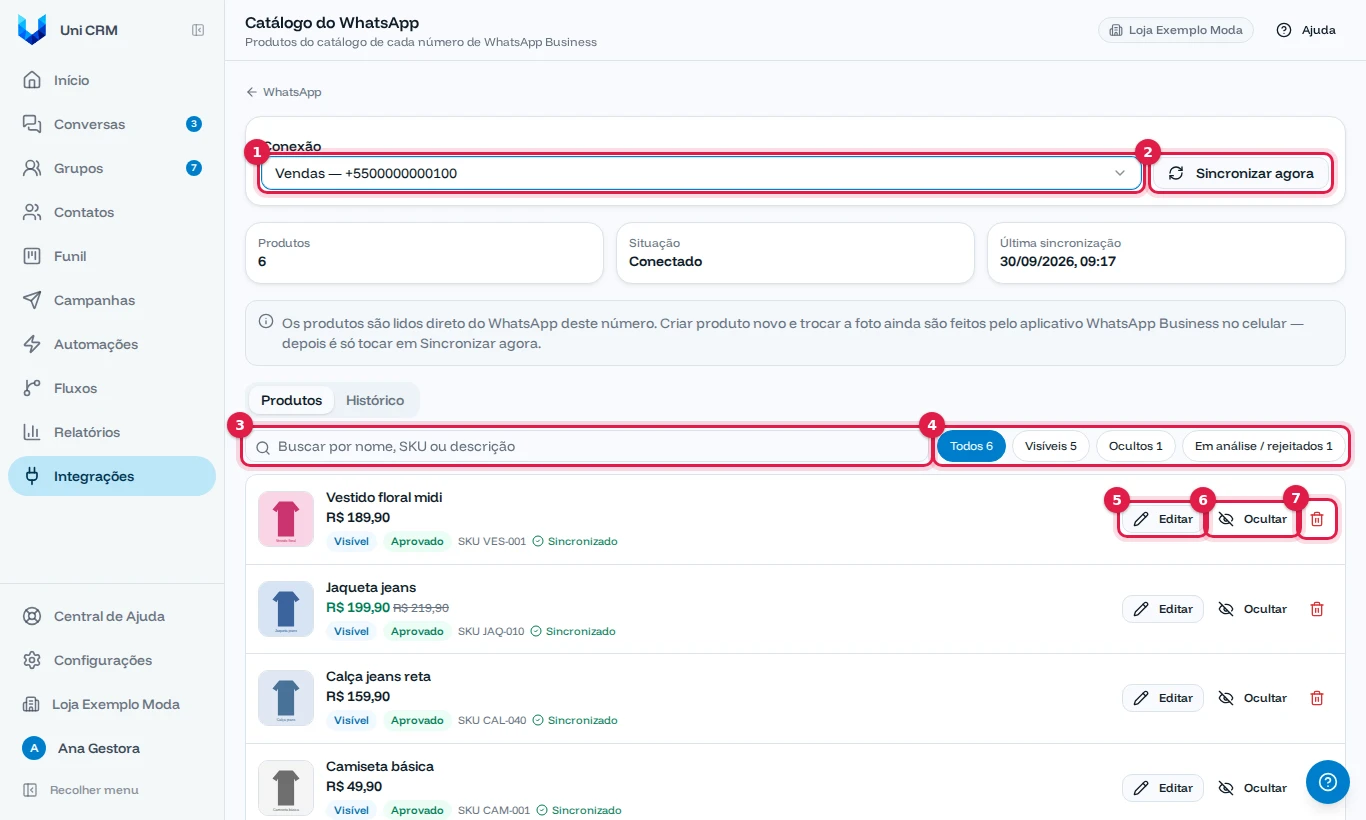Switch to the Histórico tab
The height and width of the screenshot is (820, 1366).
tap(375, 400)
